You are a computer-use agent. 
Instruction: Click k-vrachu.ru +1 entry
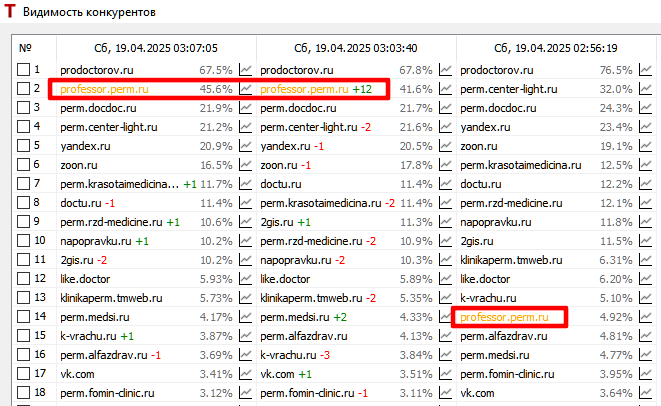pyautogui.click(x=97, y=336)
